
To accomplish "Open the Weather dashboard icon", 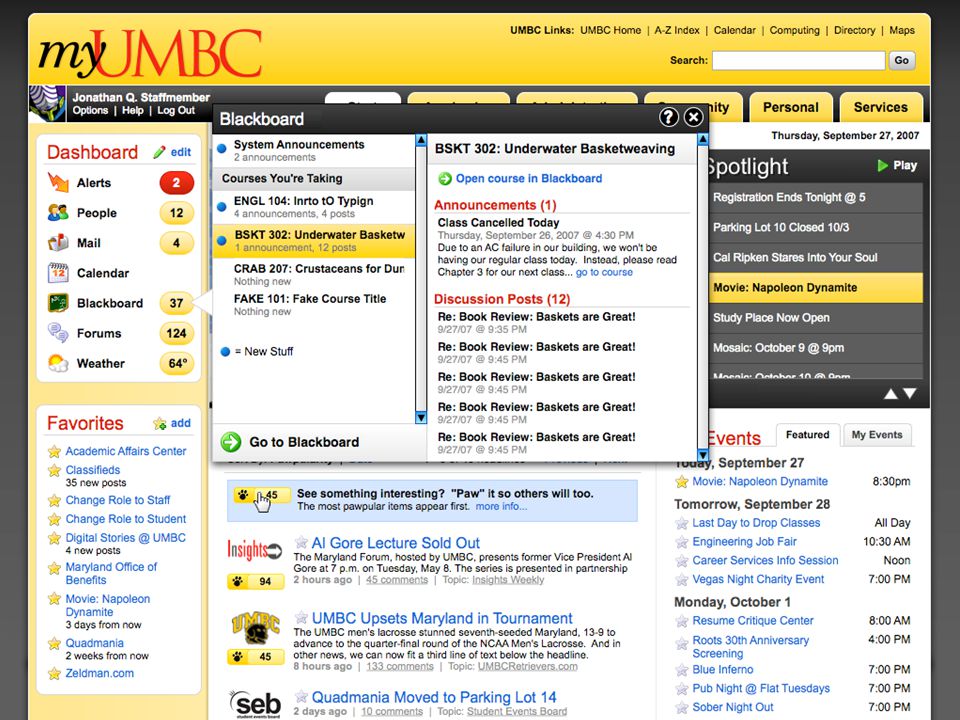I will click(58, 363).
